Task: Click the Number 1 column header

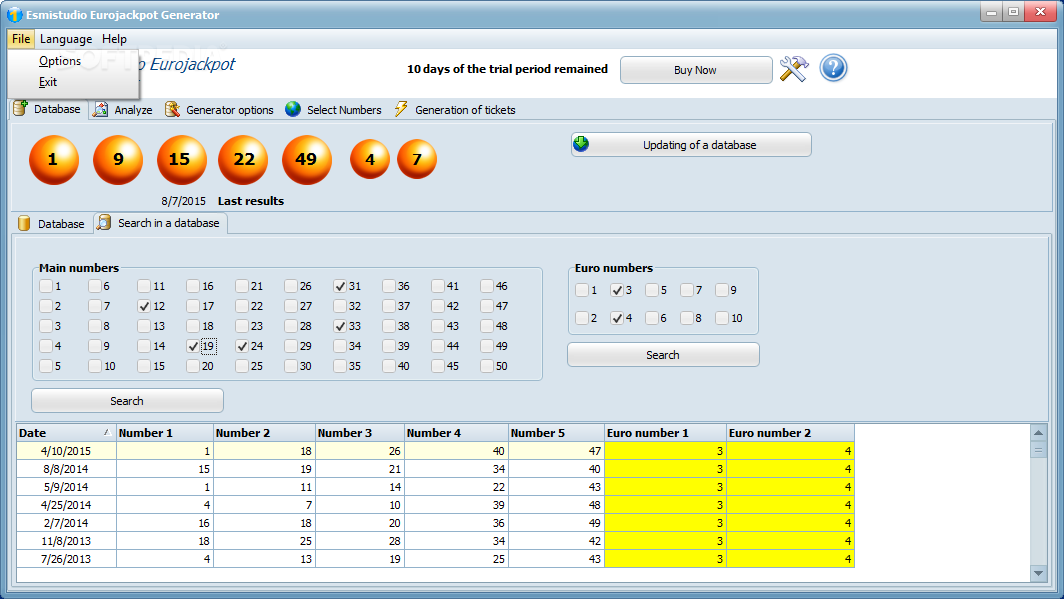Action: pos(165,433)
